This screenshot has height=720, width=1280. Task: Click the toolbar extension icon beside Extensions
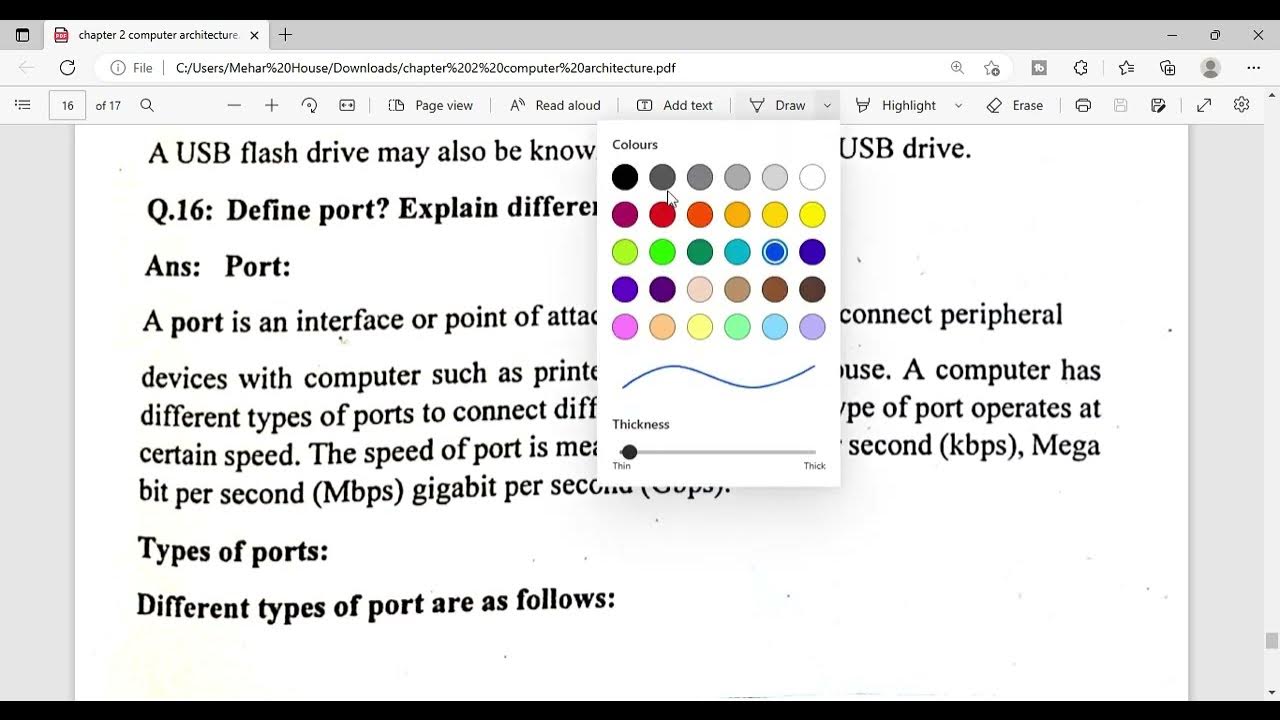[1039, 68]
